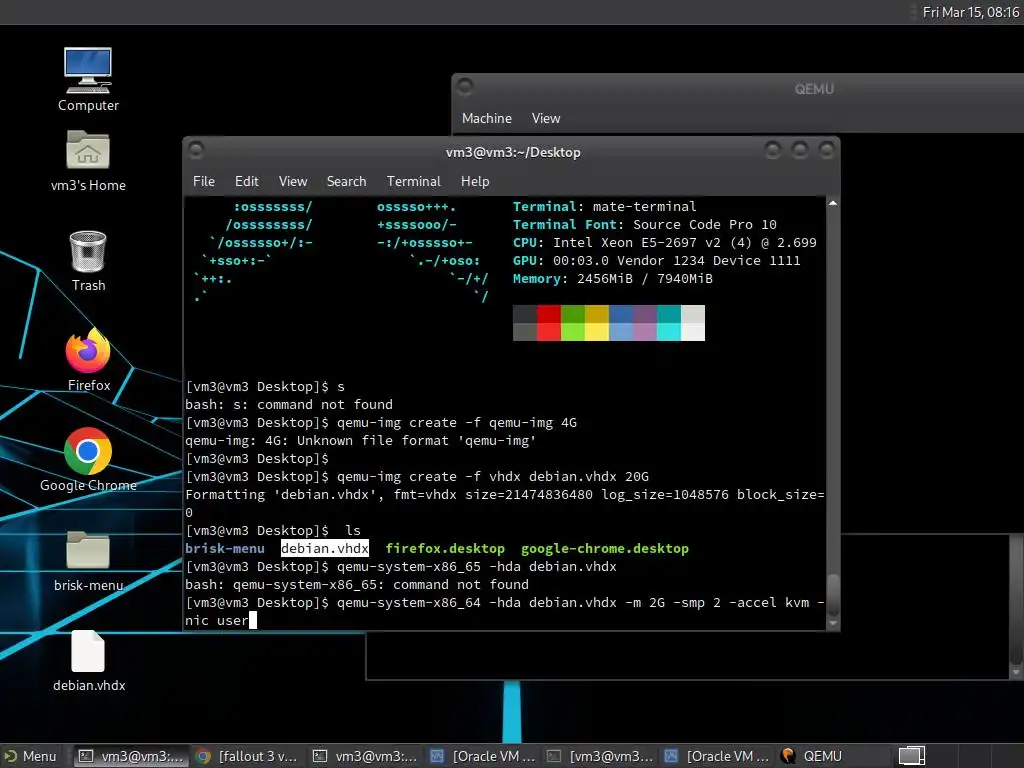Open the Help menu in terminal
The width and height of the screenshot is (1024, 768).
(x=475, y=181)
